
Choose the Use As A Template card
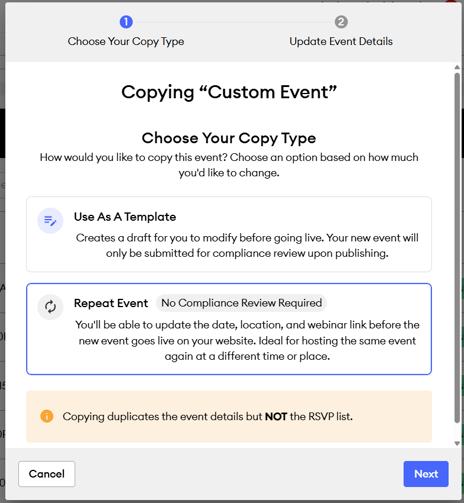(229, 234)
